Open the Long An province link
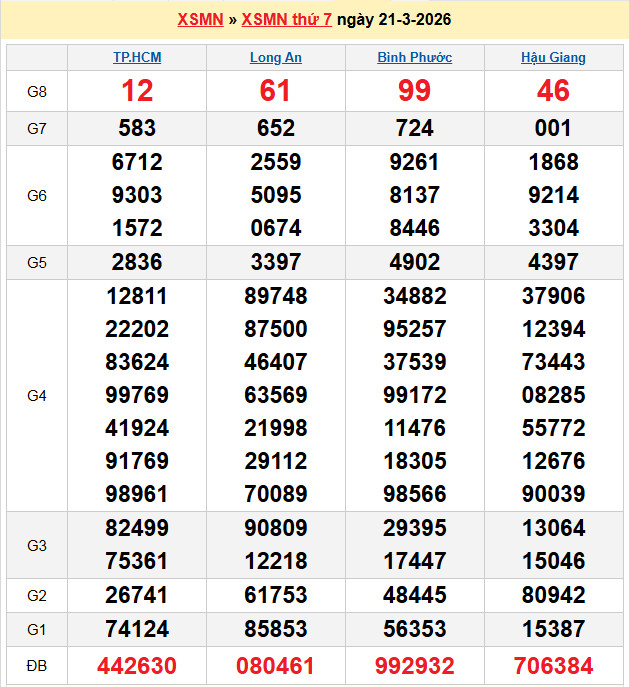This screenshot has width=630, height=687. [x=275, y=58]
